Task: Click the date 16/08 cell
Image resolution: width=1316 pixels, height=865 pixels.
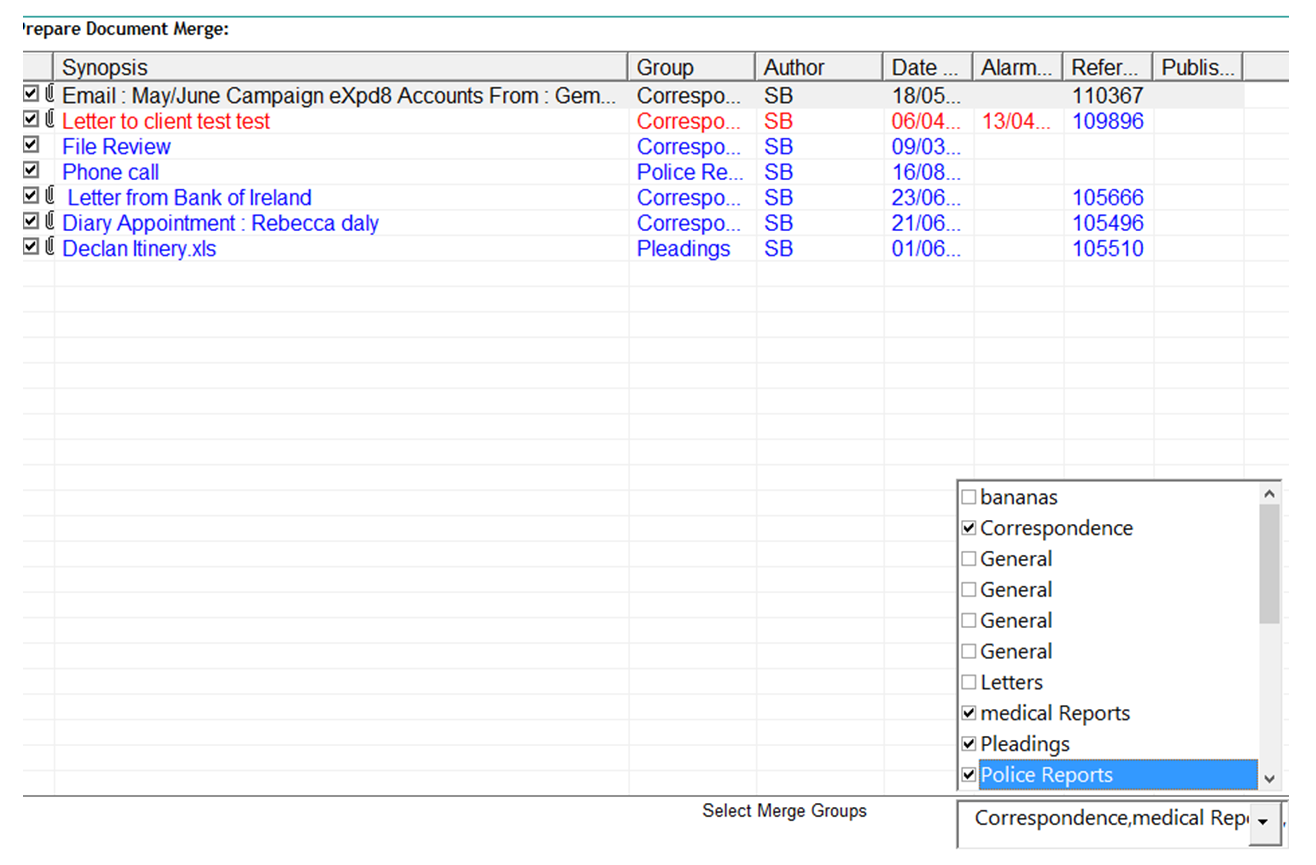Action: (x=925, y=172)
